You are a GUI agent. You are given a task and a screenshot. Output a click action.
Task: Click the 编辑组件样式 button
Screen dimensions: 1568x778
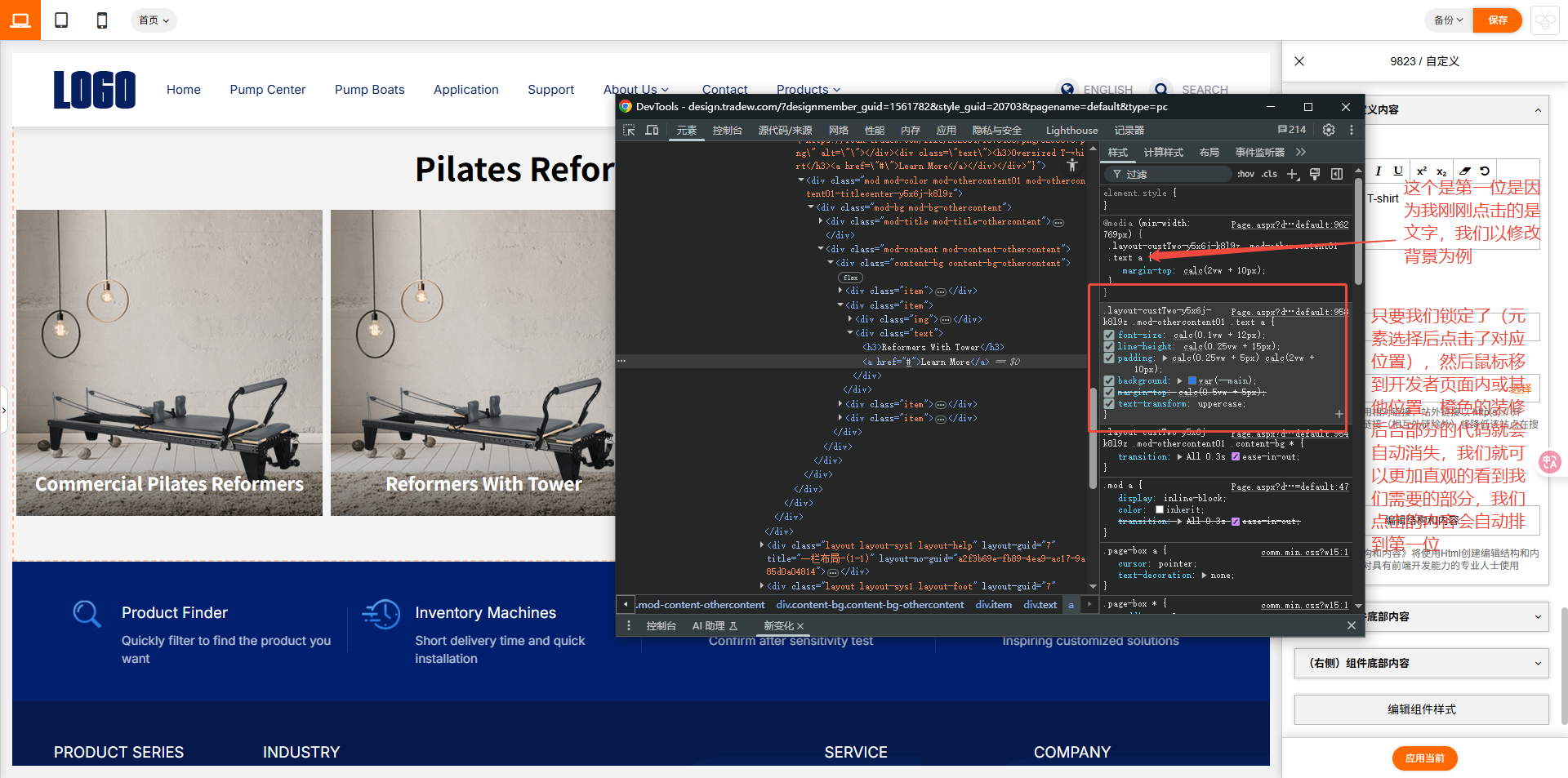1422,709
